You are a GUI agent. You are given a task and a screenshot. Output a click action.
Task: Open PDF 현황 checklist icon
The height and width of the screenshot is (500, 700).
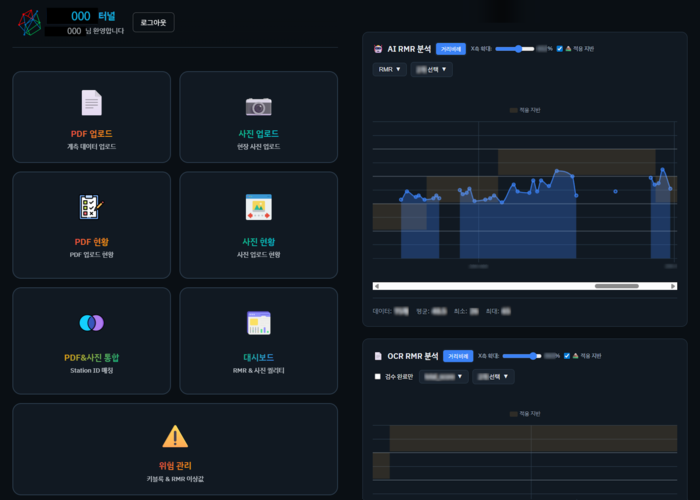click(91, 207)
